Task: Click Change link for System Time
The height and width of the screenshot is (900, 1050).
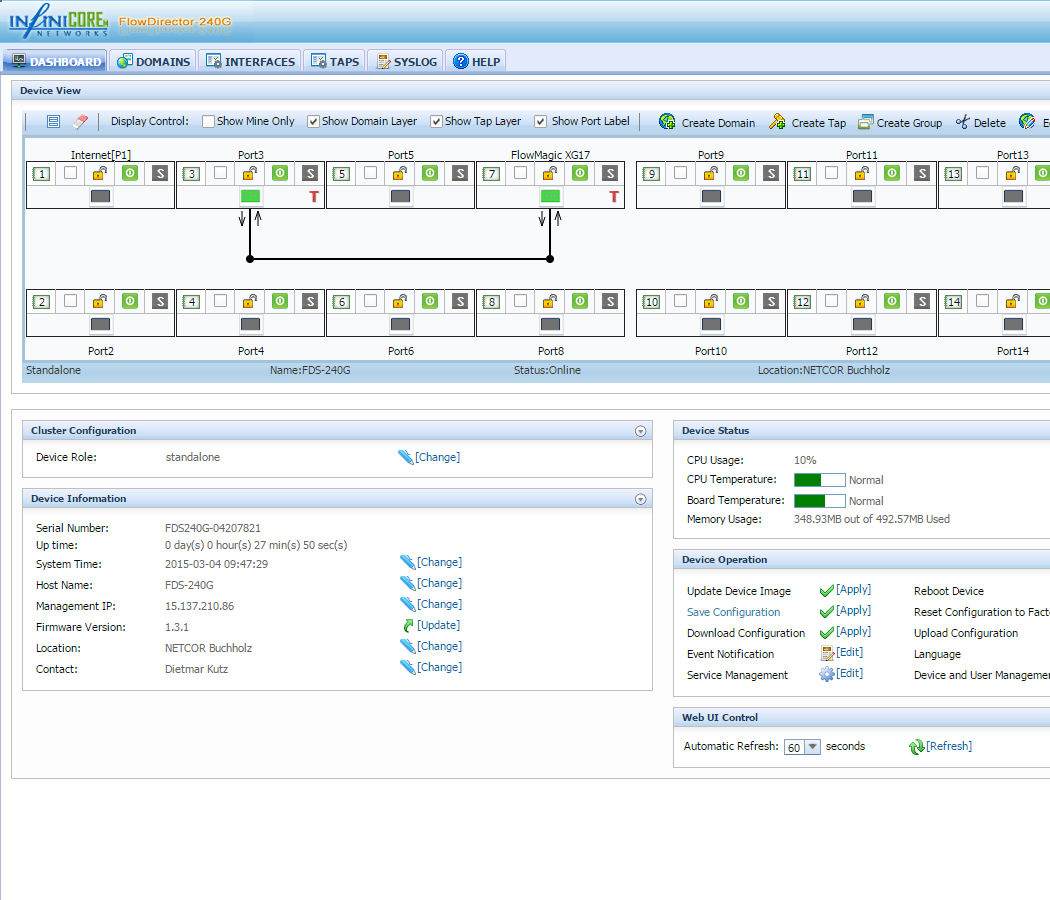Action: (x=439, y=562)
